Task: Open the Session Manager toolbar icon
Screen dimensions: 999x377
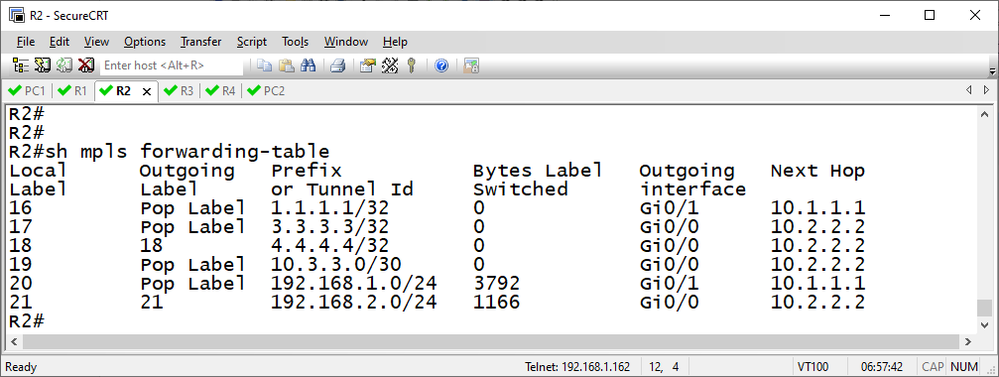Action: click(21, 65)
